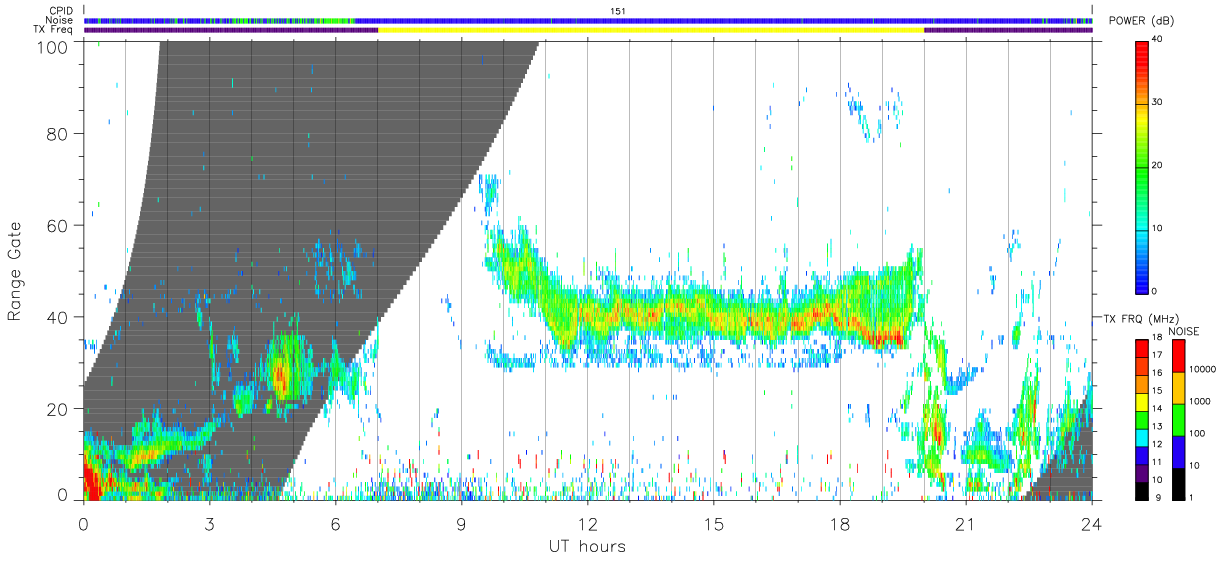Click the CPID value 151
Viewport: 1228px width, 567px height.
618,11
